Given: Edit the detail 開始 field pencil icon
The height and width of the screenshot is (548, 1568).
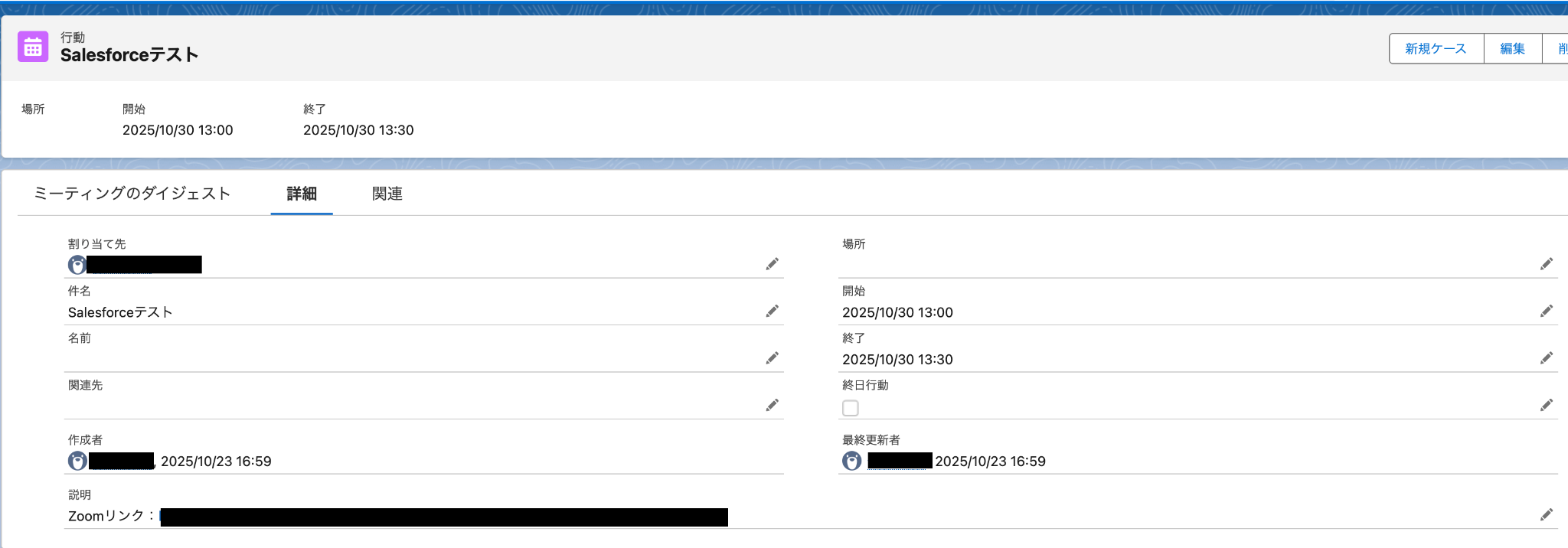Looking at the screenshot, I should (1547, 311).
